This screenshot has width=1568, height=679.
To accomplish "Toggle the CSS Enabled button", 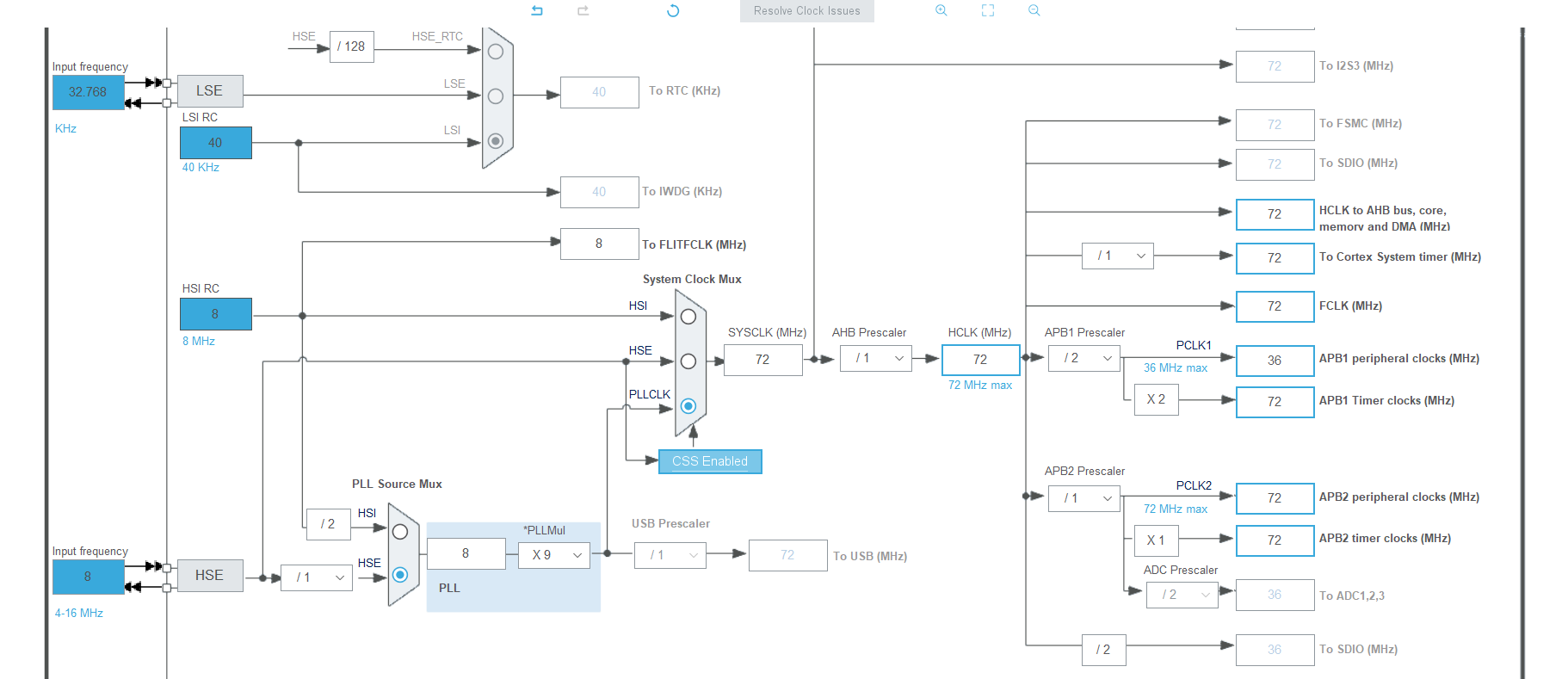I will coord(710,461).
